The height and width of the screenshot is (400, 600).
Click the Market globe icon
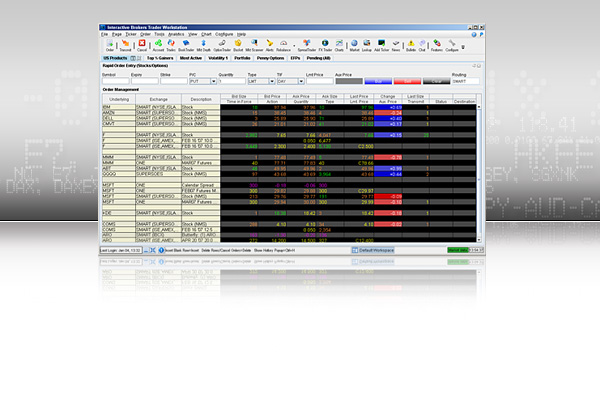click(354, 45)
